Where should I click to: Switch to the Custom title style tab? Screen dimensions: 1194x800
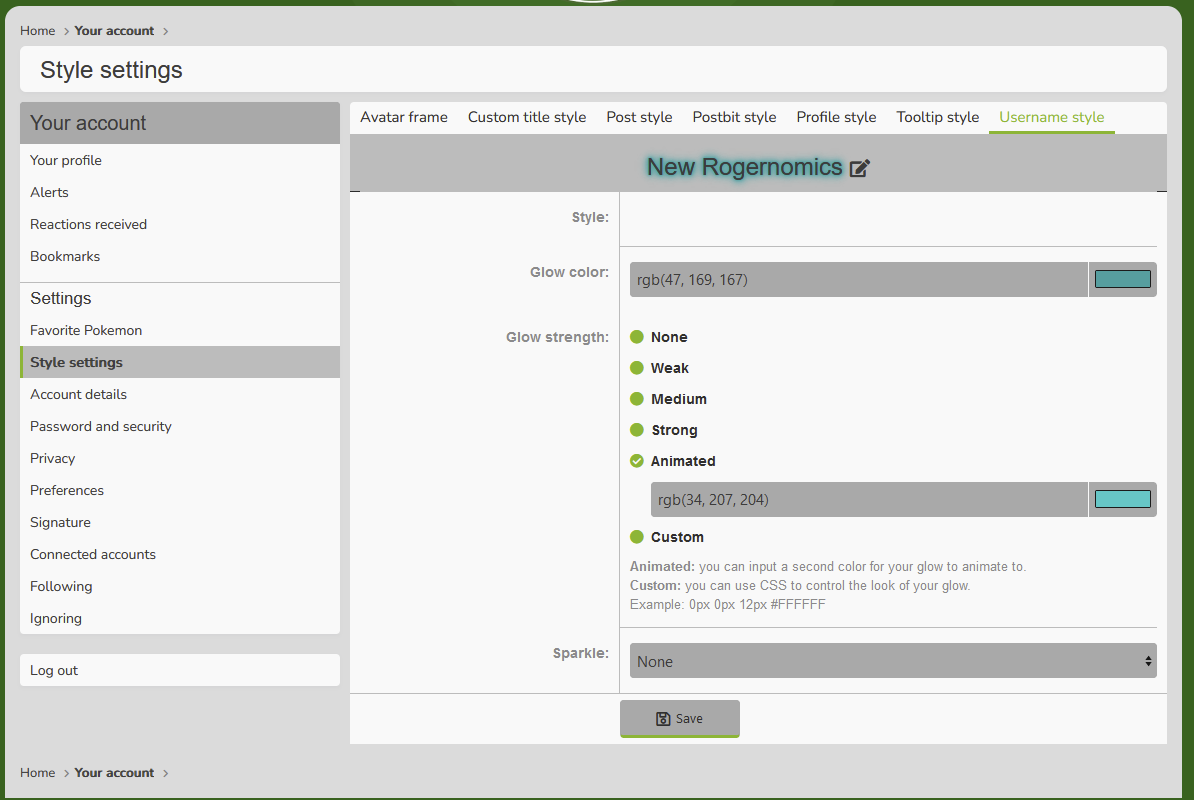click(527, 117)
